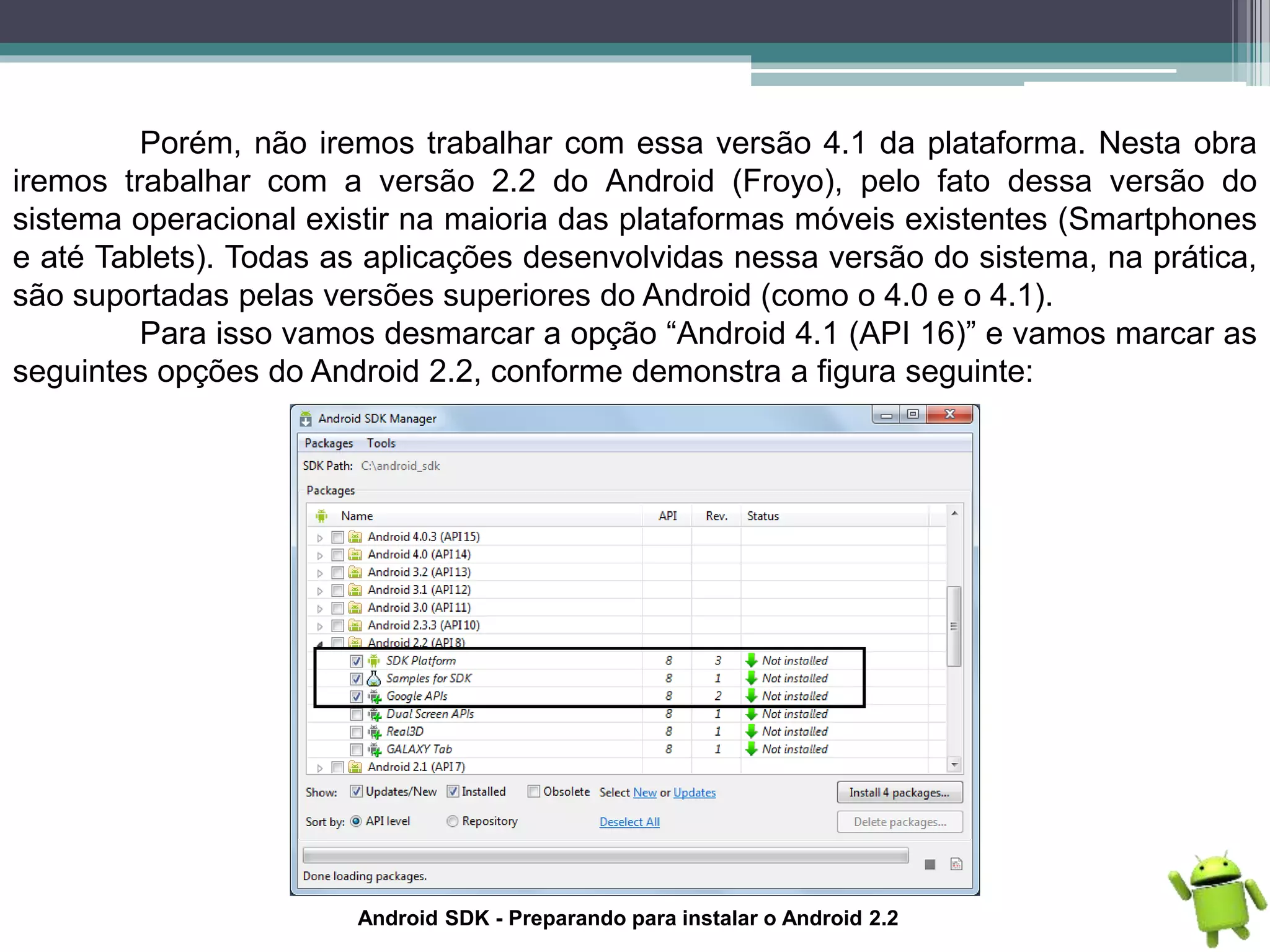Click the Dual Screen APIs add-on icon
Image resolution: width=1270 pixels, height=952 pixels.
tap(375, 715)
